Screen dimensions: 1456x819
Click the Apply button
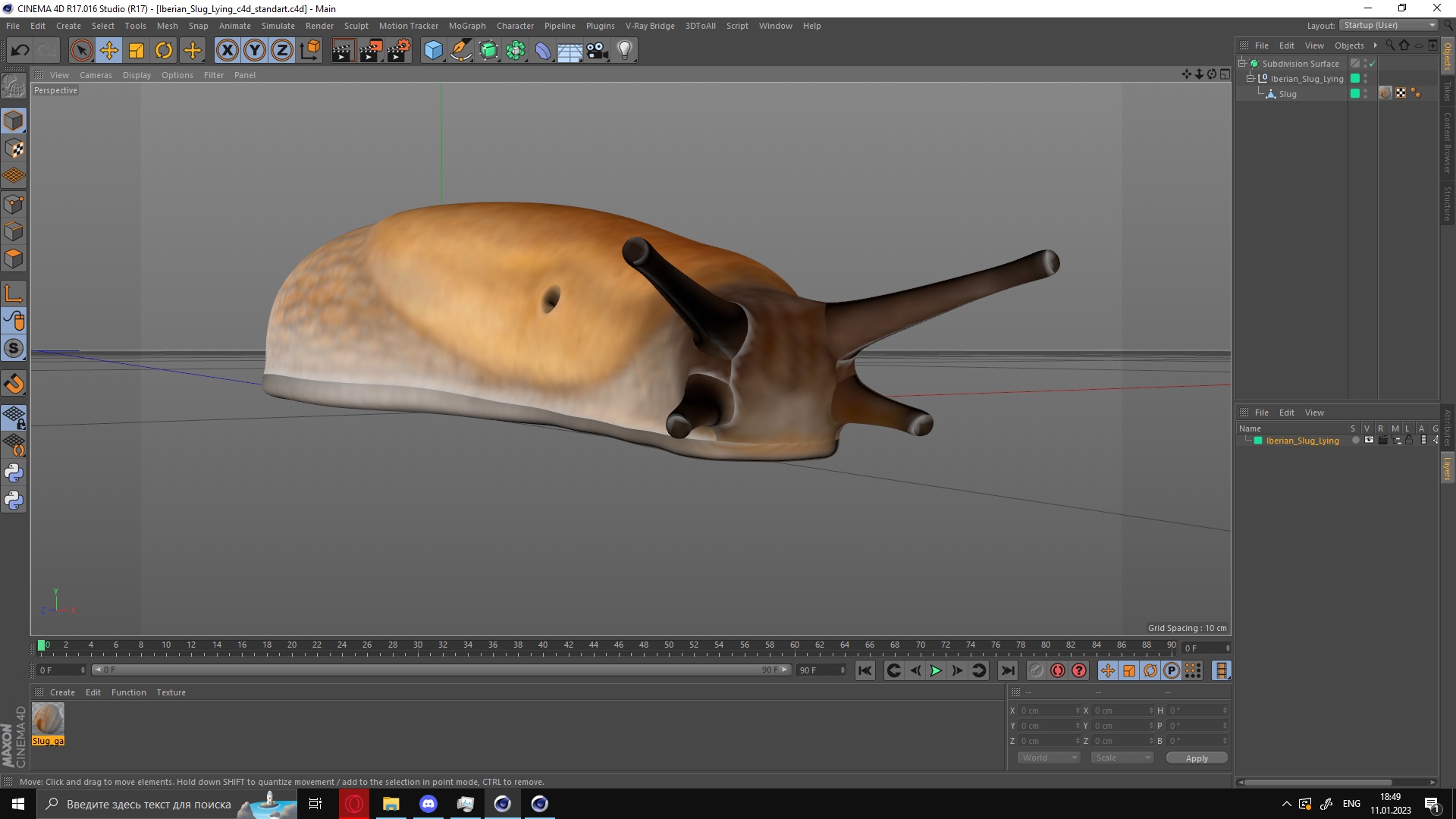[x=1196, y=758]
